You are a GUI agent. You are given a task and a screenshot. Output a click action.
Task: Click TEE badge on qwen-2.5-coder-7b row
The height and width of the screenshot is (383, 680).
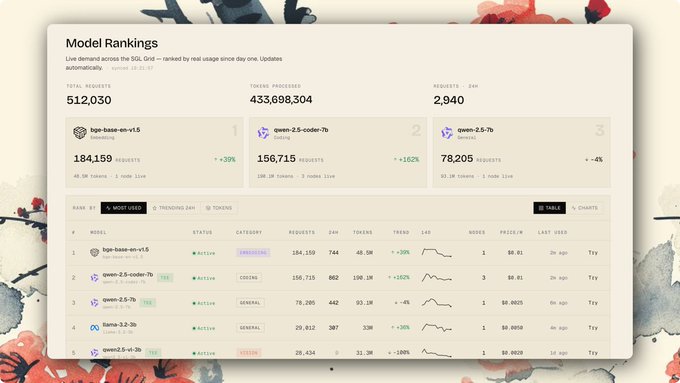click(x=165, y=278)
